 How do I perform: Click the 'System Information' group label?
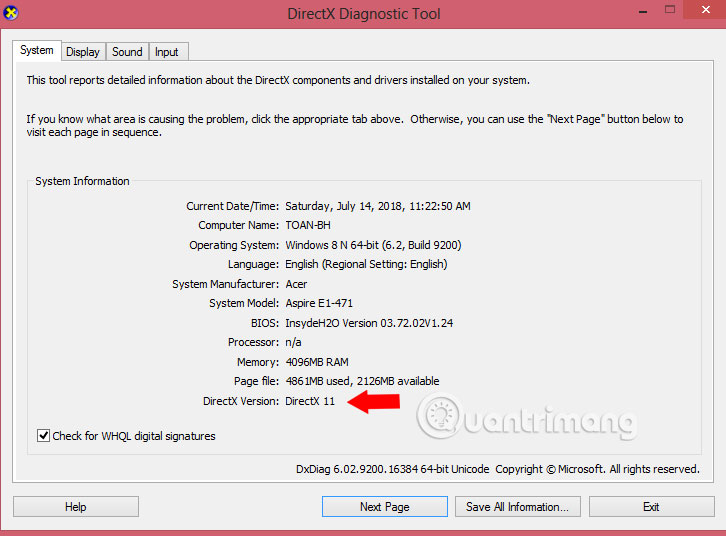[82, 181]
